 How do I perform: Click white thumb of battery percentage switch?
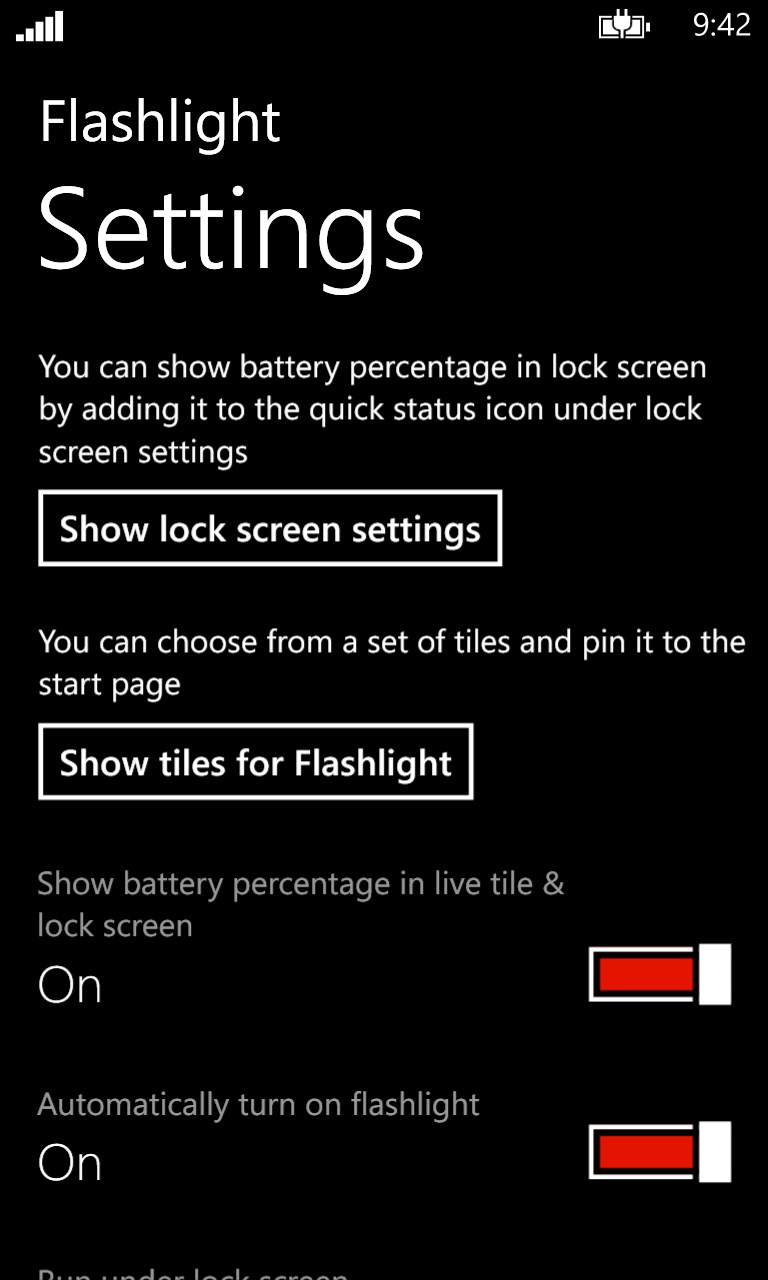(715, 973)
